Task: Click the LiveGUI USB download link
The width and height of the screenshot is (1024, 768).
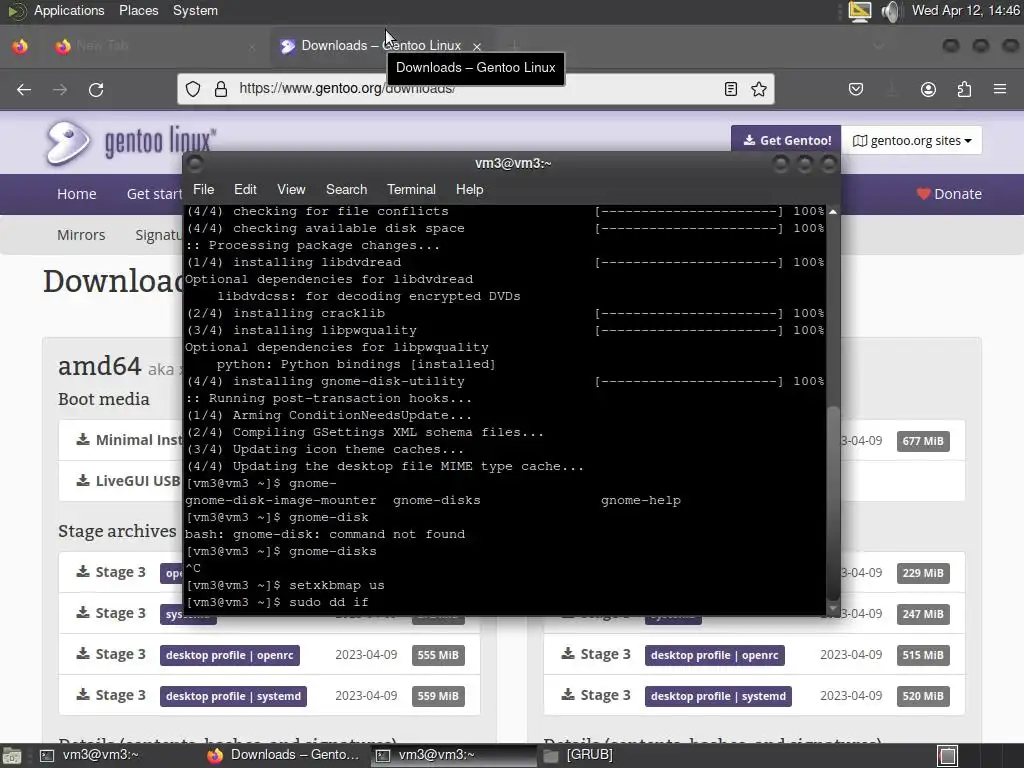Action: 128,481
